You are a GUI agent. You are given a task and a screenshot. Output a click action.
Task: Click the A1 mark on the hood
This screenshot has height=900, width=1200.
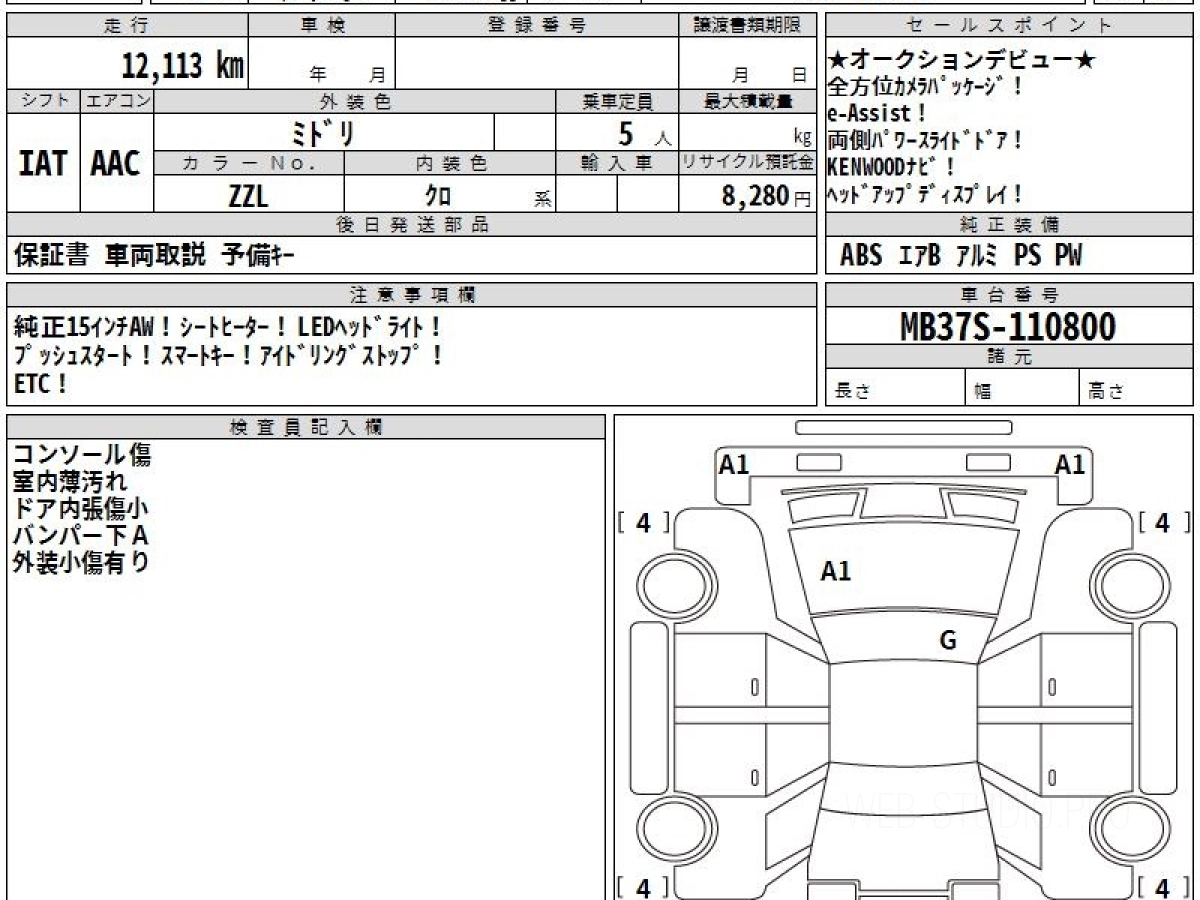[x=835, y=572]
